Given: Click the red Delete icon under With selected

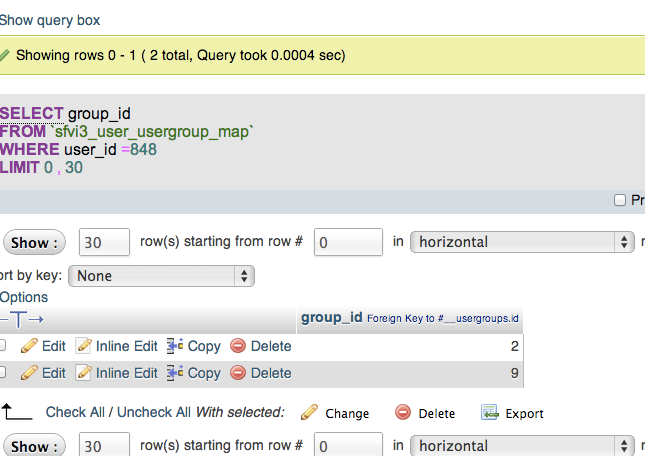Looking at the screenshot, I should (403, 412).
